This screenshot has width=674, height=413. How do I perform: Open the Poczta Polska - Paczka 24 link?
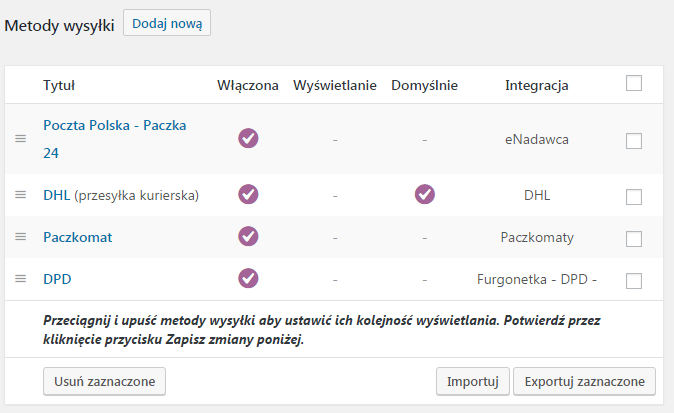click(115, 139)
